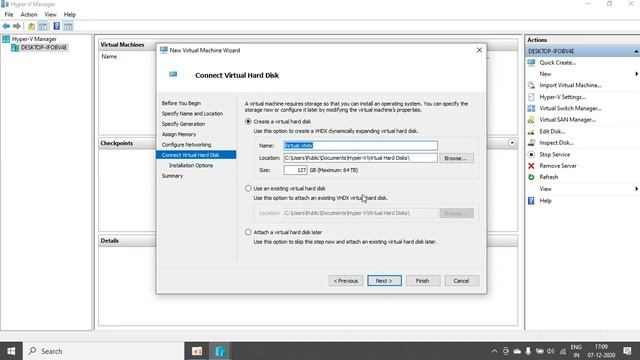This screenshot has height=360, width=640.
Task: Click the disk Size field
Action: [x=295, y=170]
